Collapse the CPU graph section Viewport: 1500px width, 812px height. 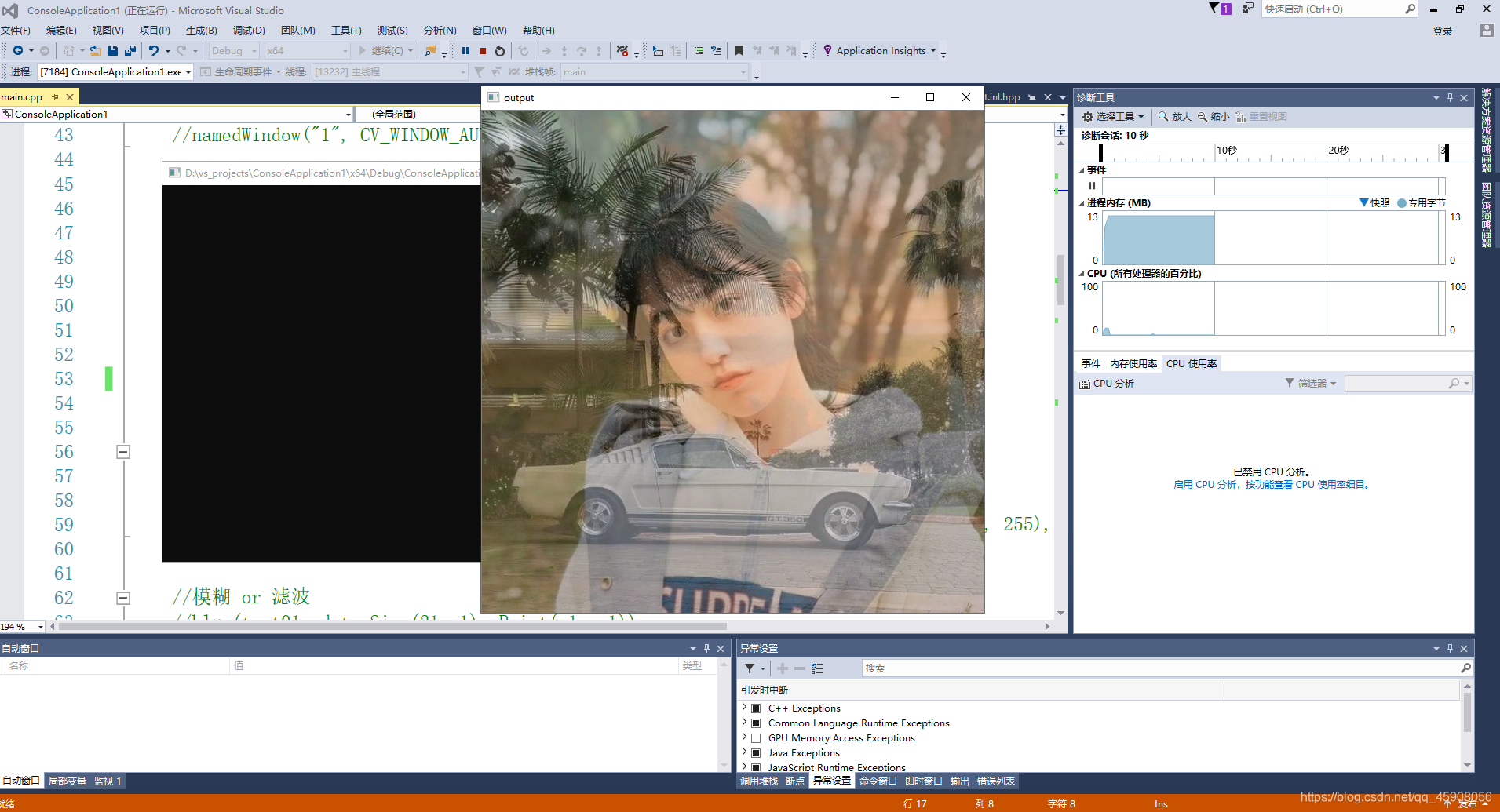(1082, 274)
